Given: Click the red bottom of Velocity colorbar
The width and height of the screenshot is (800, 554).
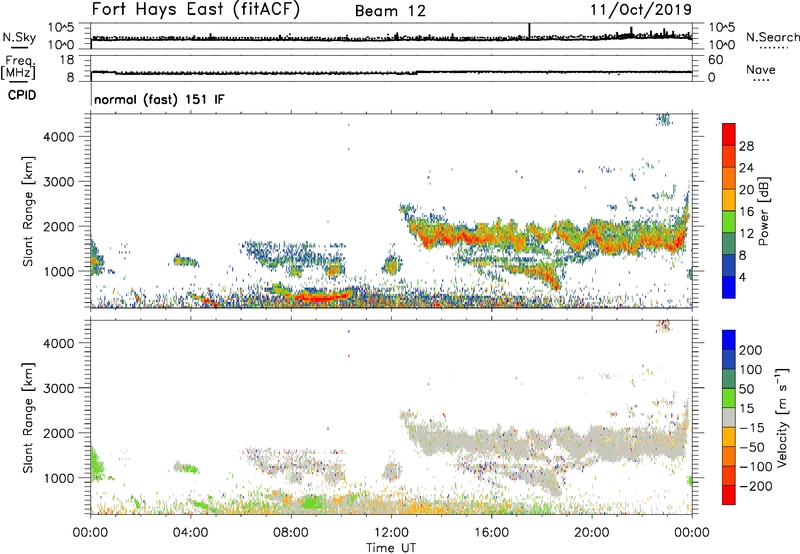Looking at the screenshot, I should (x=729, y=495).
